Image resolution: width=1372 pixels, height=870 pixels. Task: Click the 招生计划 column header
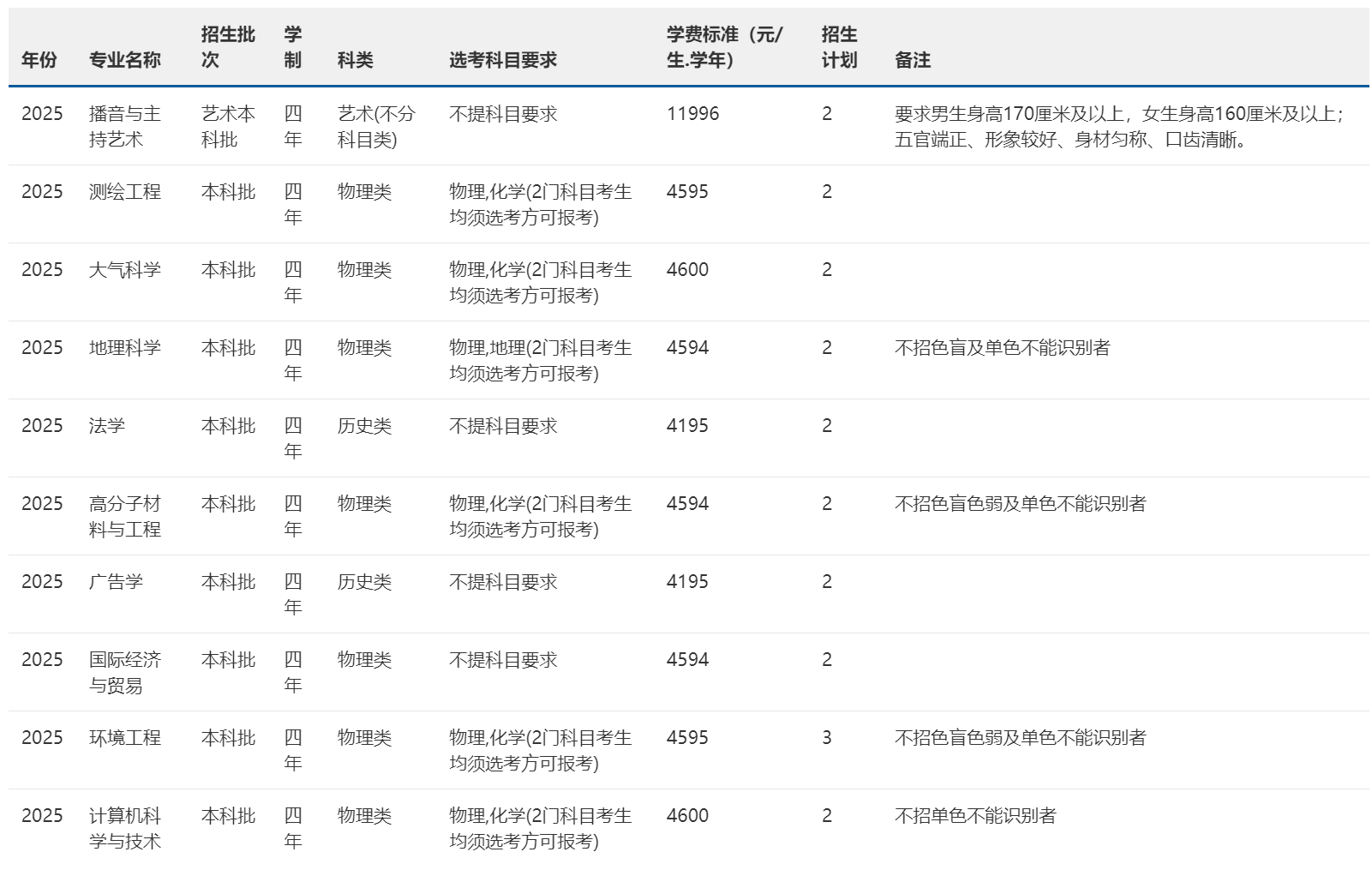(836, 47)
